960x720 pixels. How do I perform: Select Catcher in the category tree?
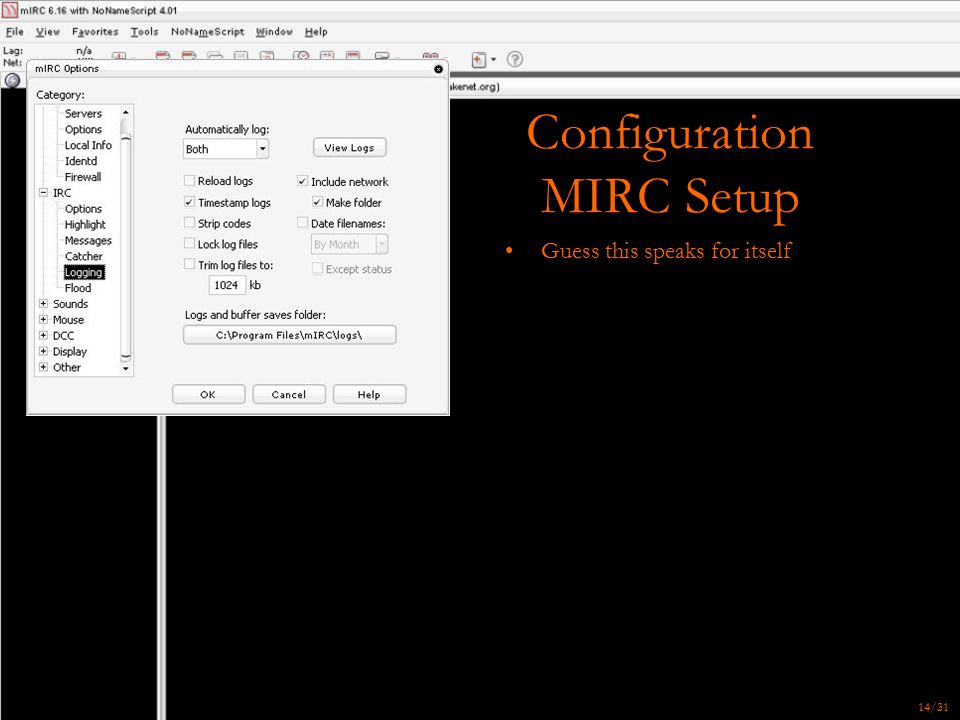tap(84, 257)
